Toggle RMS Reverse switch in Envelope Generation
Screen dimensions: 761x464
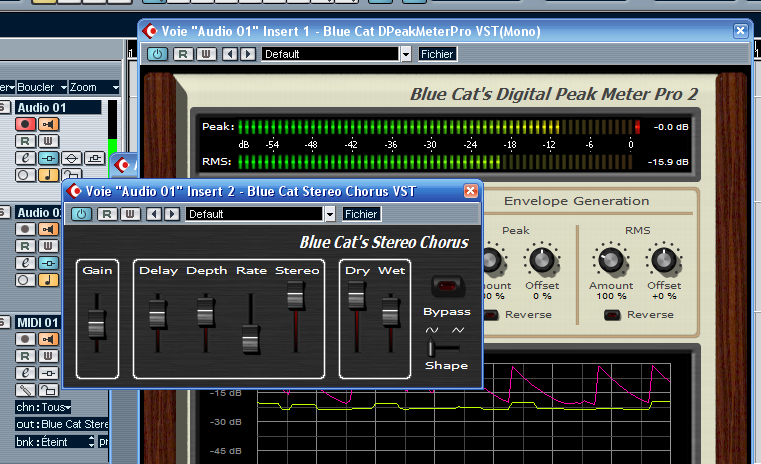point(612,315)
